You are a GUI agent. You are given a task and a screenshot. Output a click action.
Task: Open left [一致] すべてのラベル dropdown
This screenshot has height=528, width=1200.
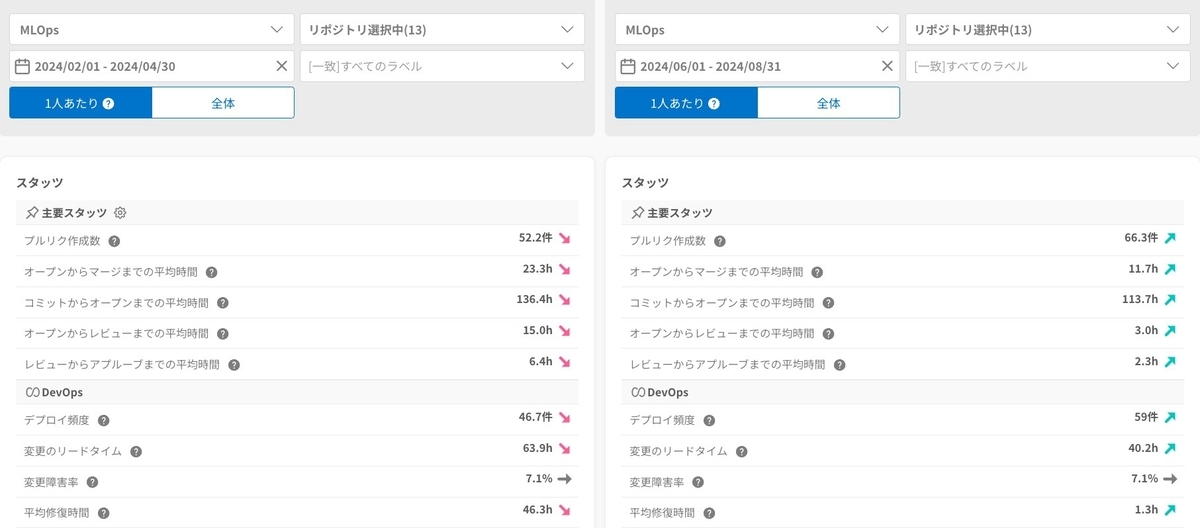click(x=443, y=66)
